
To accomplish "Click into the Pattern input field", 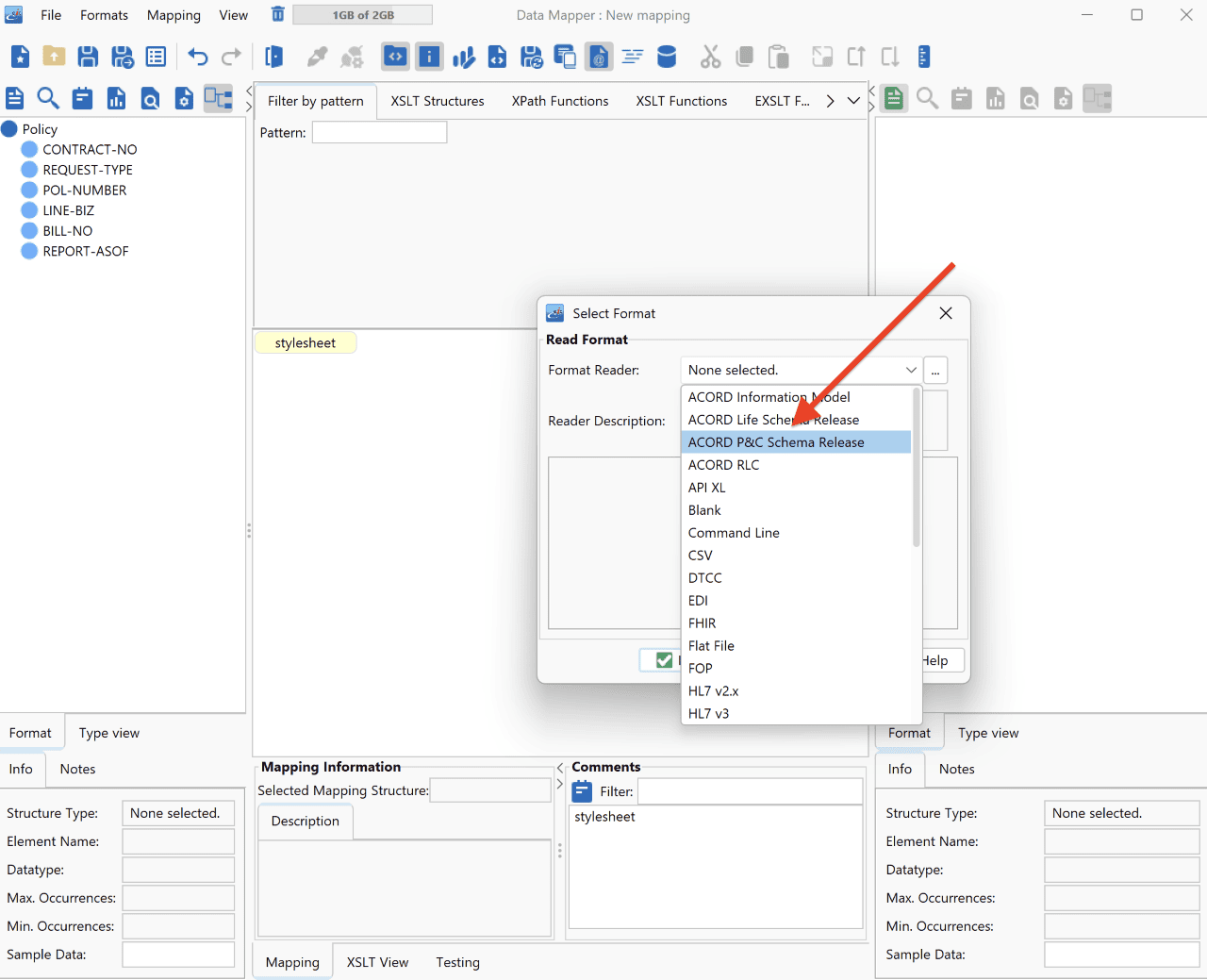I will (x=379, y=133).
